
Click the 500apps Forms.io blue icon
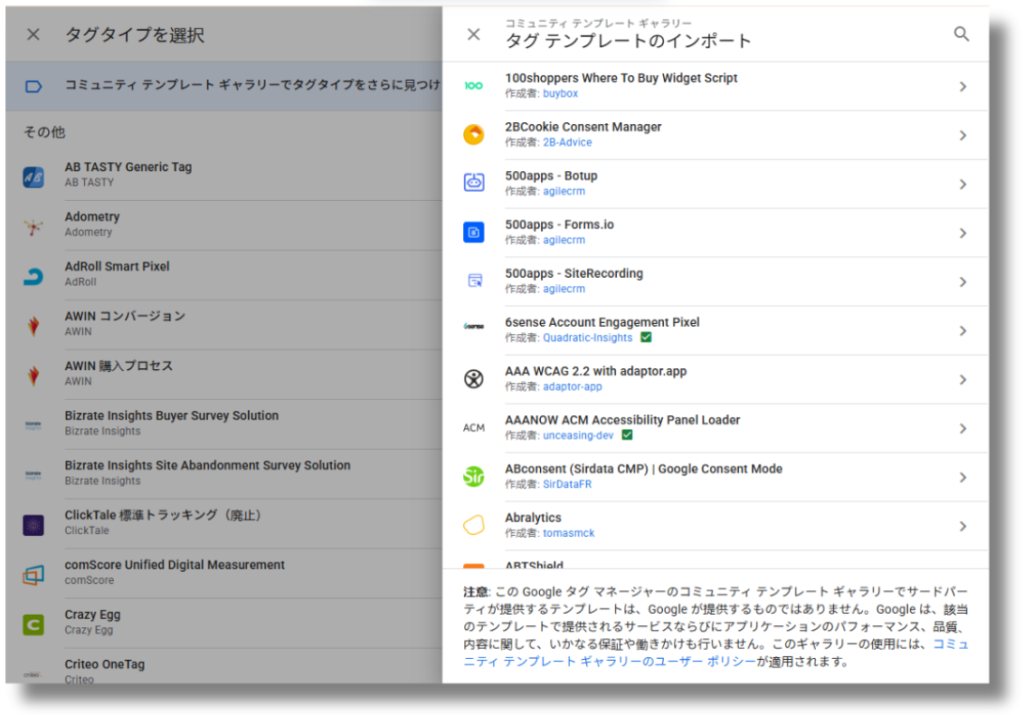(x=474, y=232)
